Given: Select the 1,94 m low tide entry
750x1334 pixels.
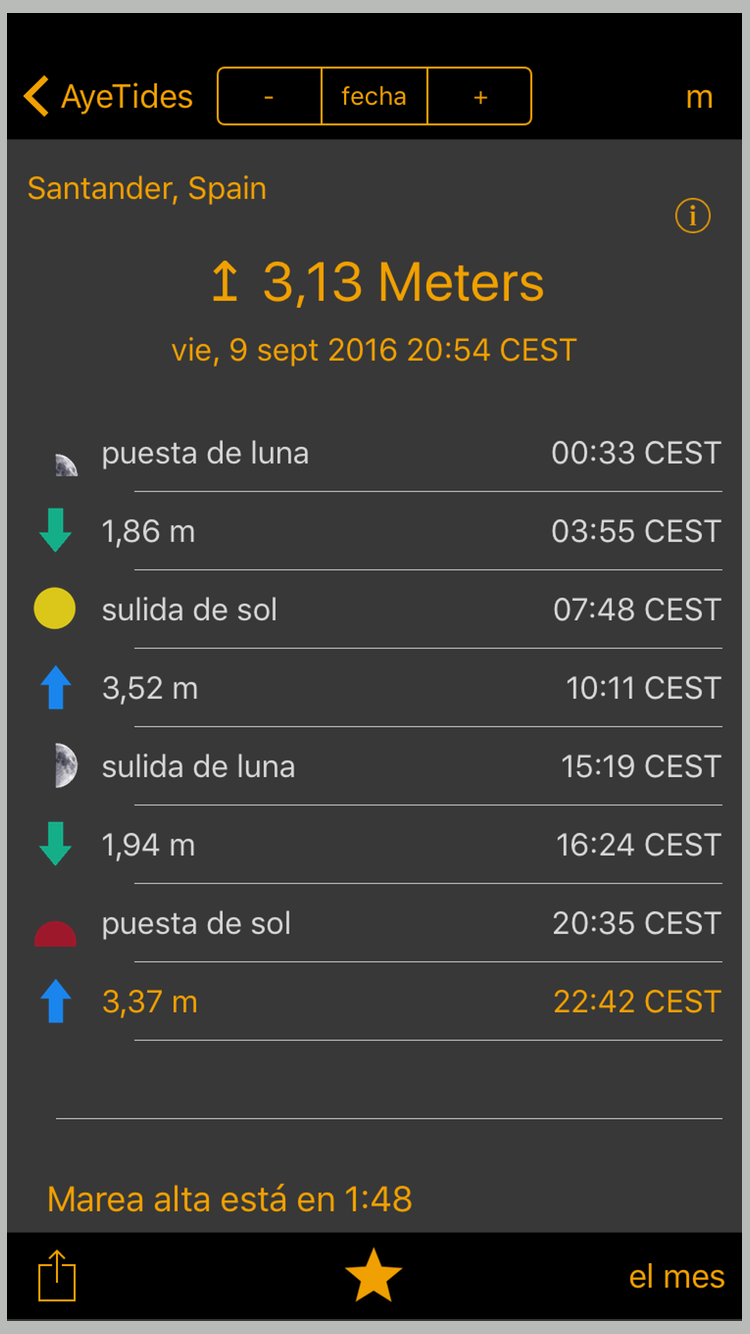Looking at the screenshot, I should point(410,845).
